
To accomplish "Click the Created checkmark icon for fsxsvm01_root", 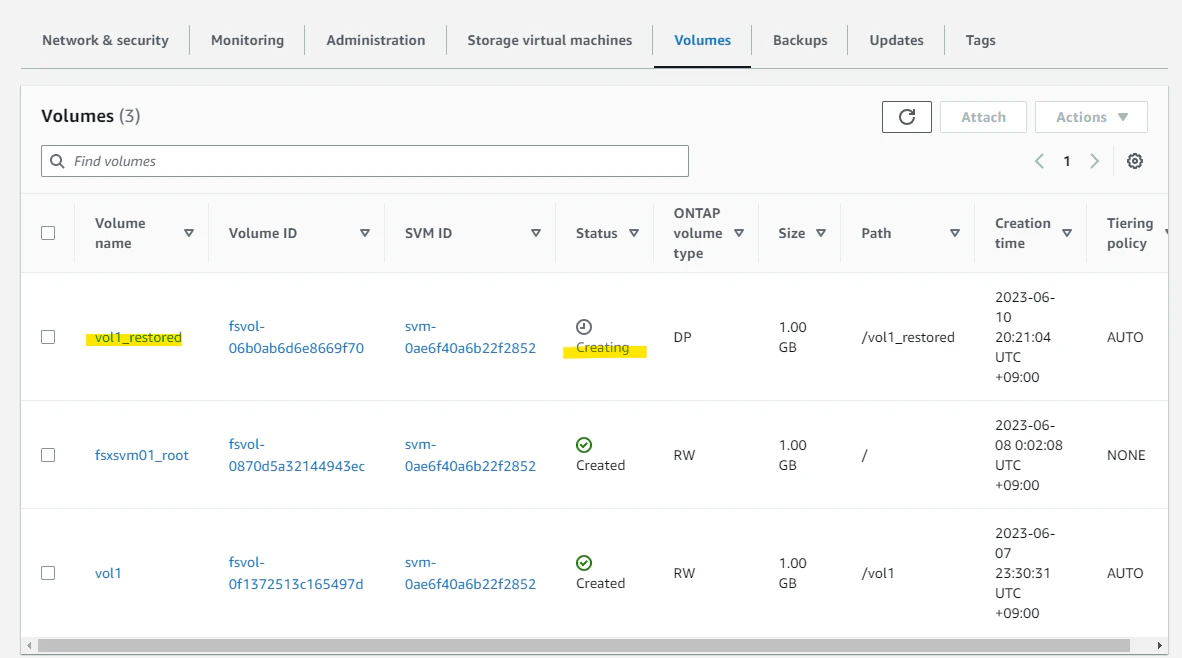I will tap(584, 445).
